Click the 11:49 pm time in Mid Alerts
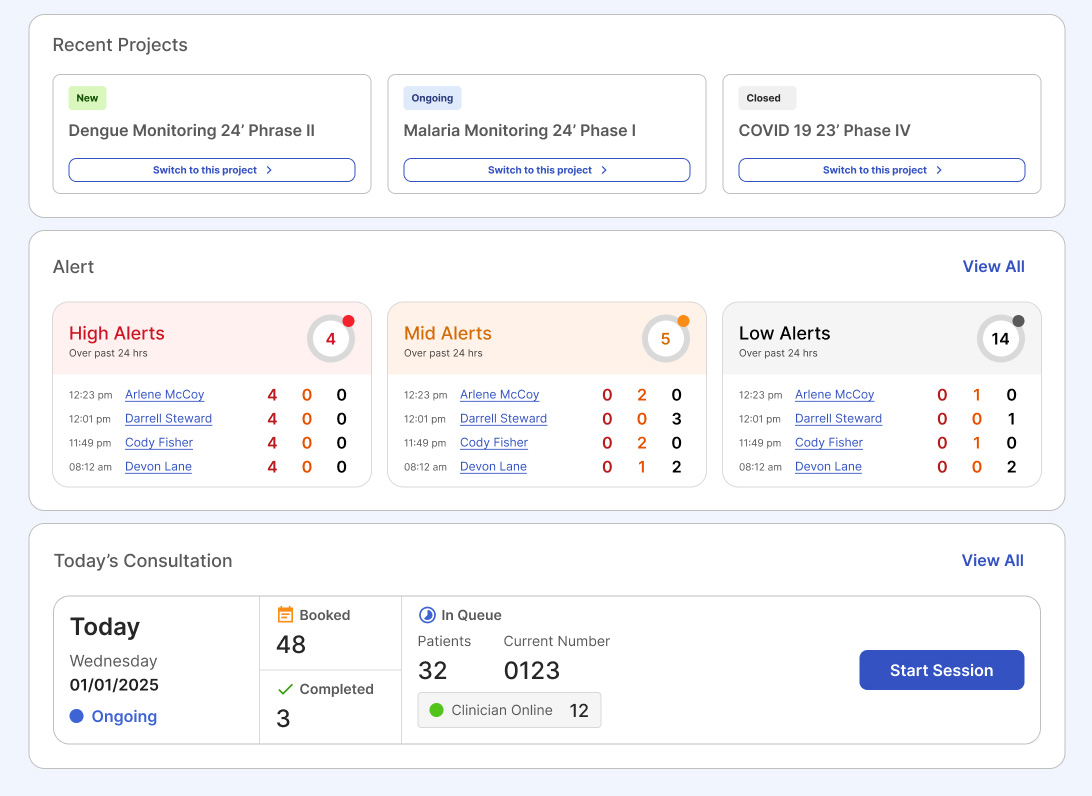1092x796 pixels. point(425,443)
